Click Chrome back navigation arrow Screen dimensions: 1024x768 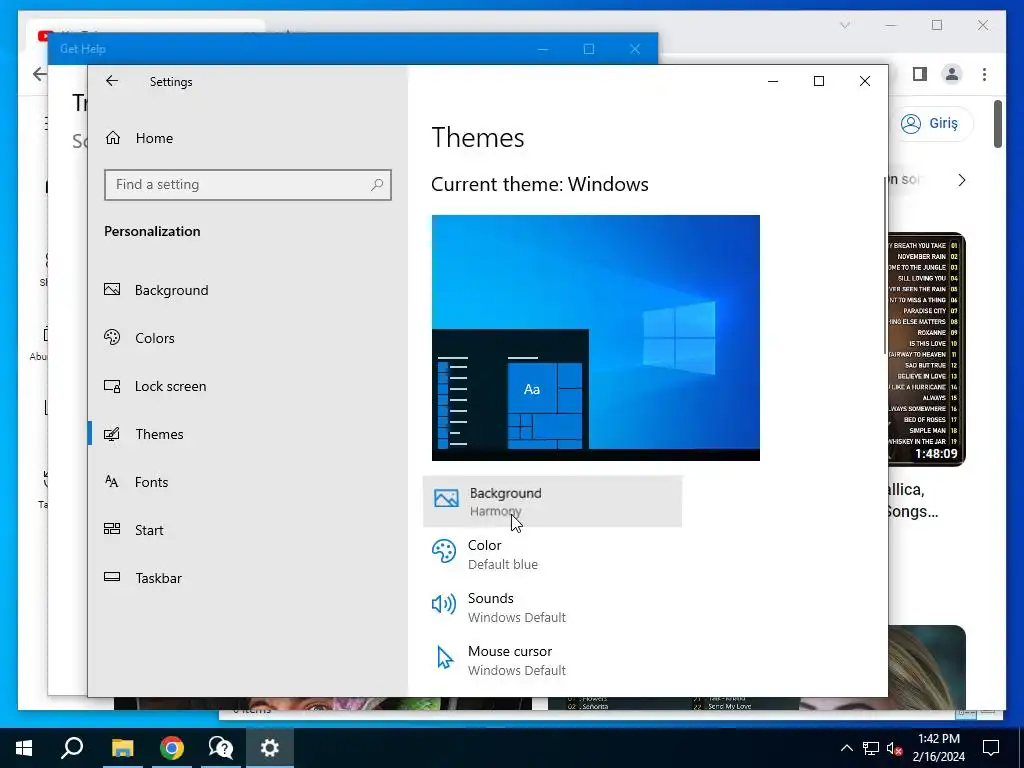click(x=39, y=74)
